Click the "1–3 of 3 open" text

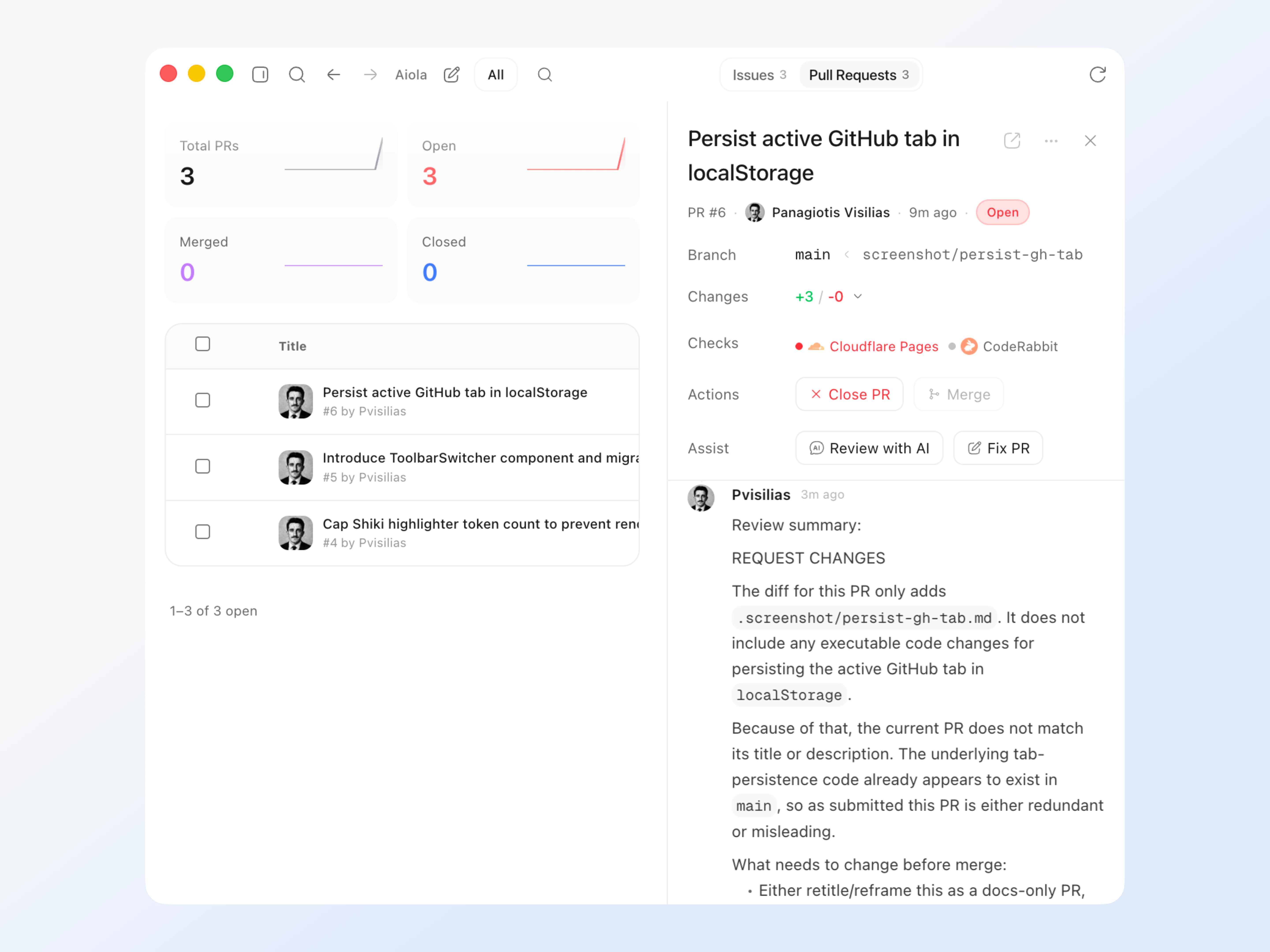[x=214, y=611]
